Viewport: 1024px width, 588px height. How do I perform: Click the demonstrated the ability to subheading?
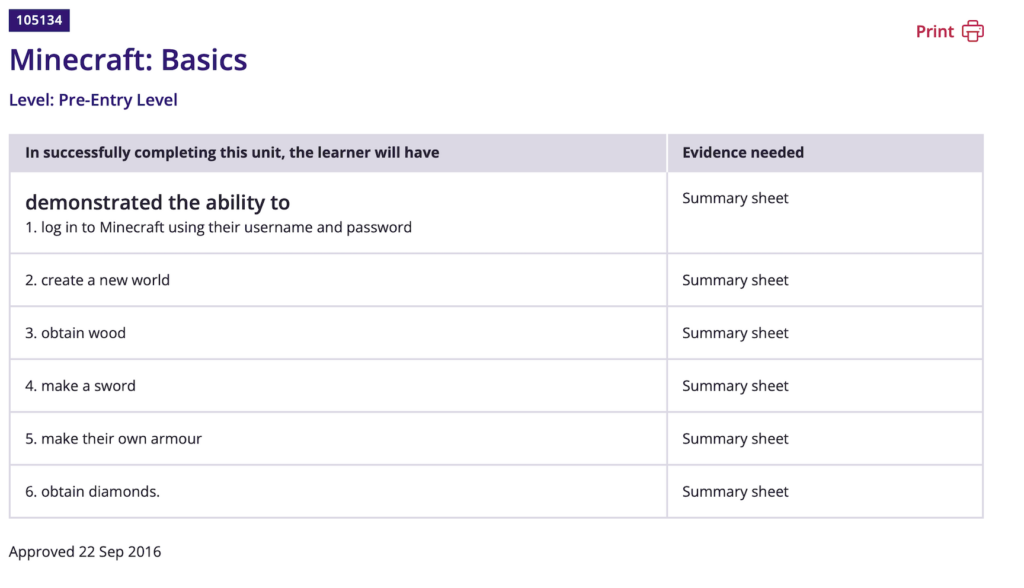(x=157, y=202)
